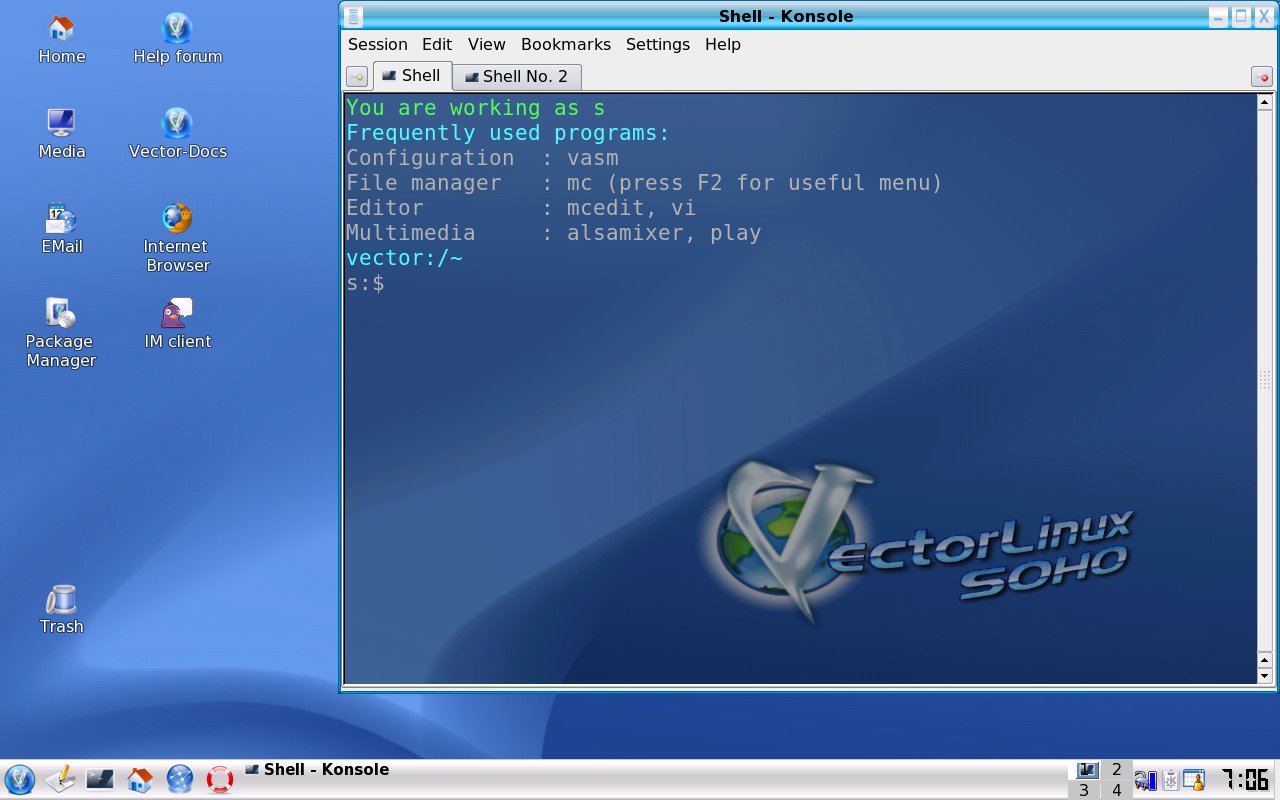This screenshot has width=1280, height=800.
Task: Click the terminal scrollbar bottom down arrow
Action: coord(1265,677)
